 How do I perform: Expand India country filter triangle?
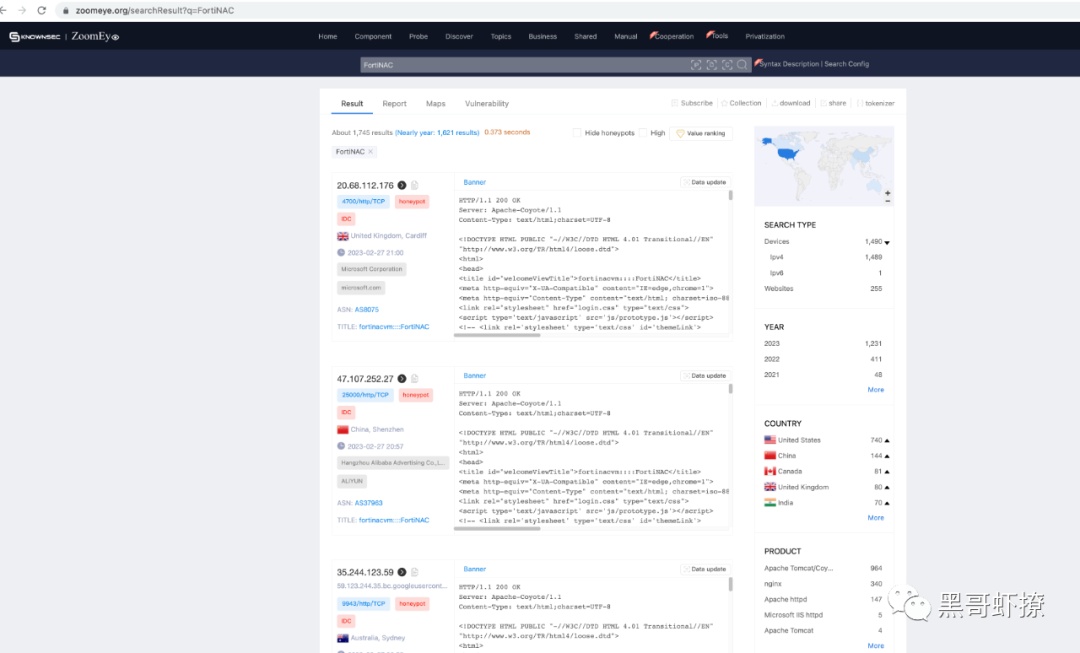click(x=887, y=504)
